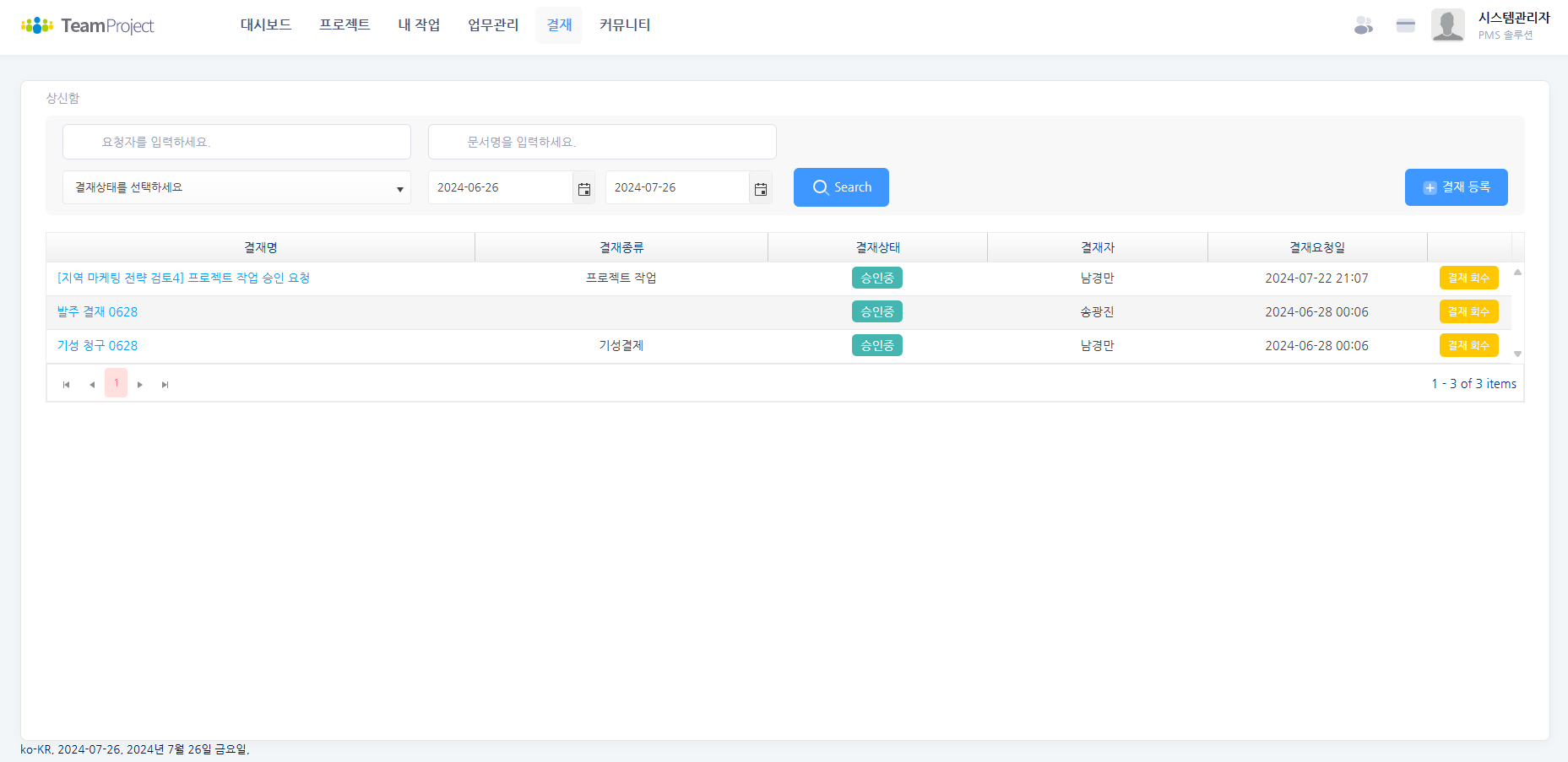This screenshot has height=762, width=1568.
Task: Click the TeamProject logo icon
Action: point(37,25)
